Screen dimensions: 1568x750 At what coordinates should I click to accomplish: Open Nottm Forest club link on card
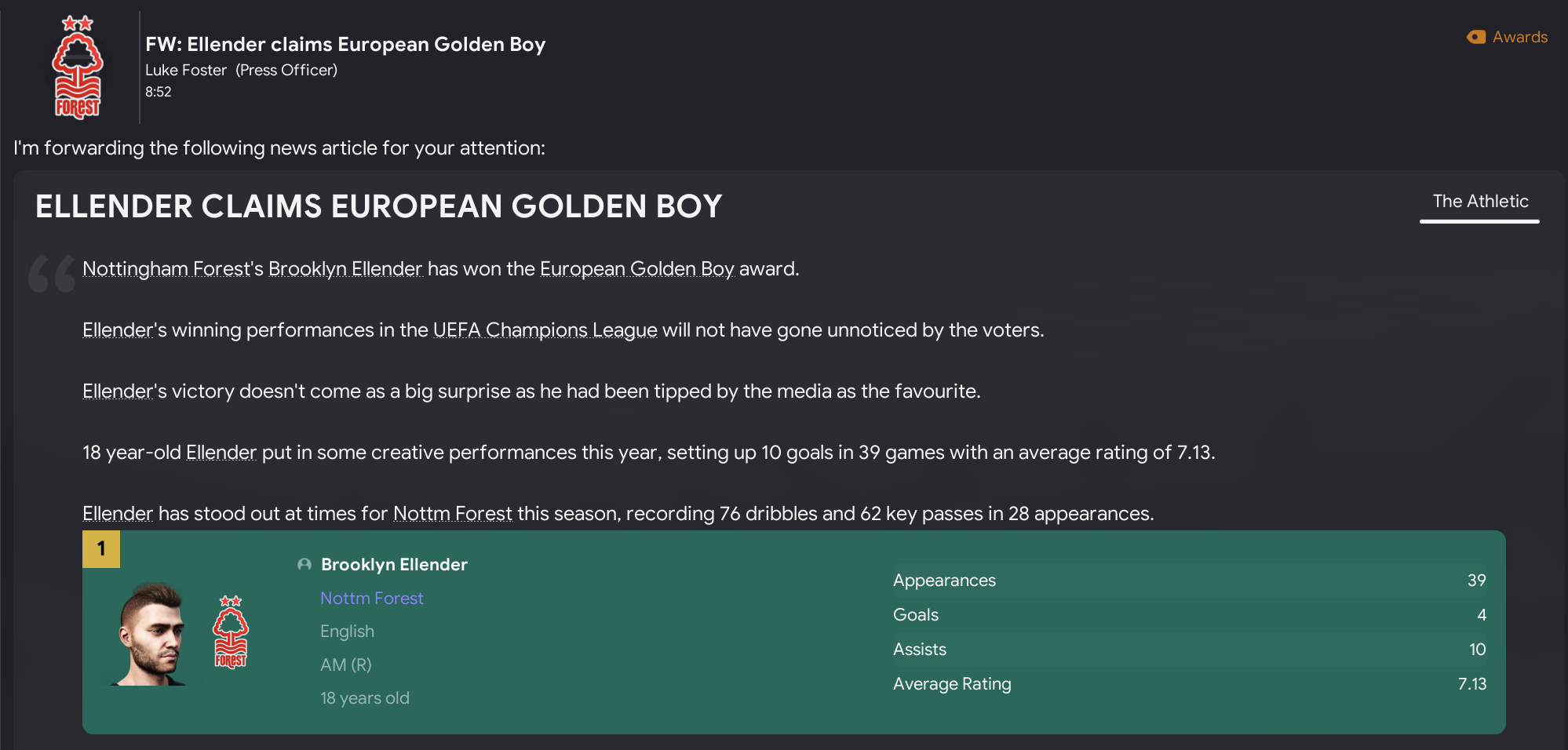tap(371, 599)
